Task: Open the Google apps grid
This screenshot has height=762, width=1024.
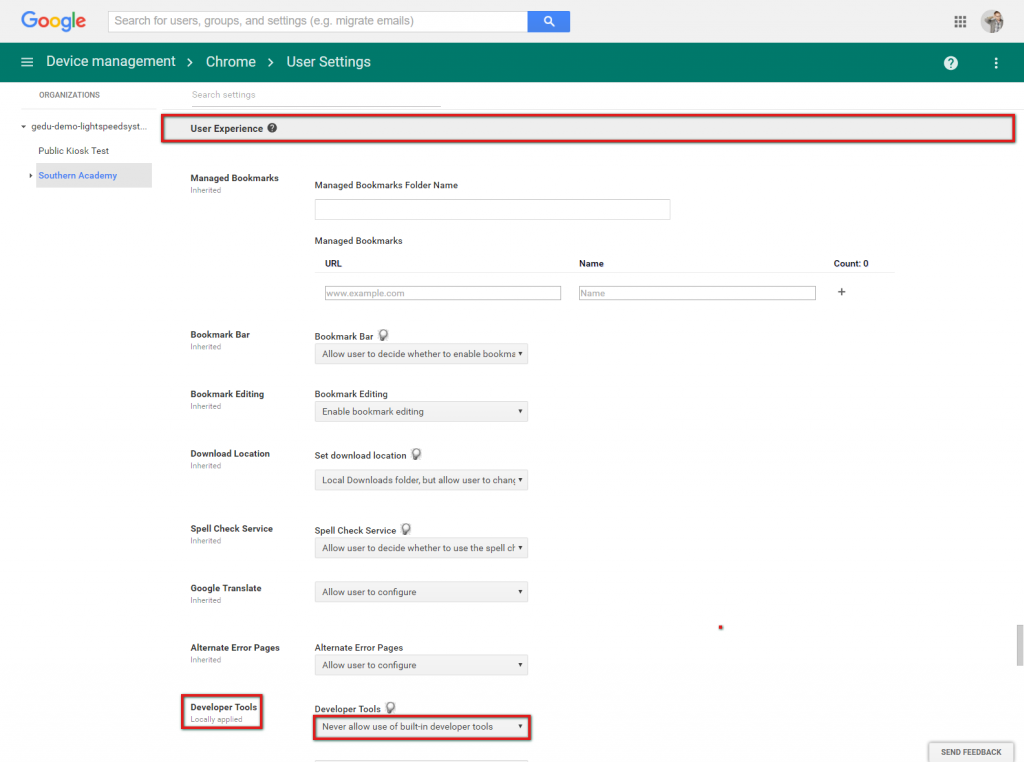Action: (960, 22)
